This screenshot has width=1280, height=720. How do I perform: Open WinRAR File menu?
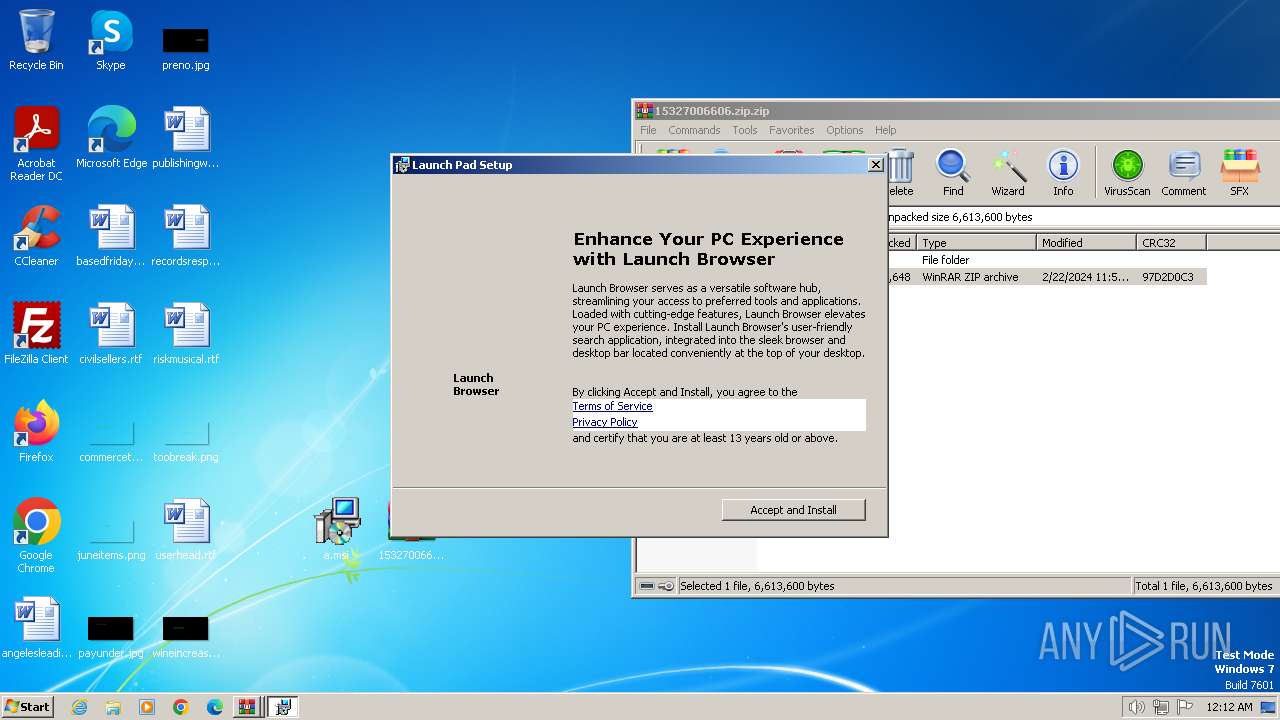point(648,130)
